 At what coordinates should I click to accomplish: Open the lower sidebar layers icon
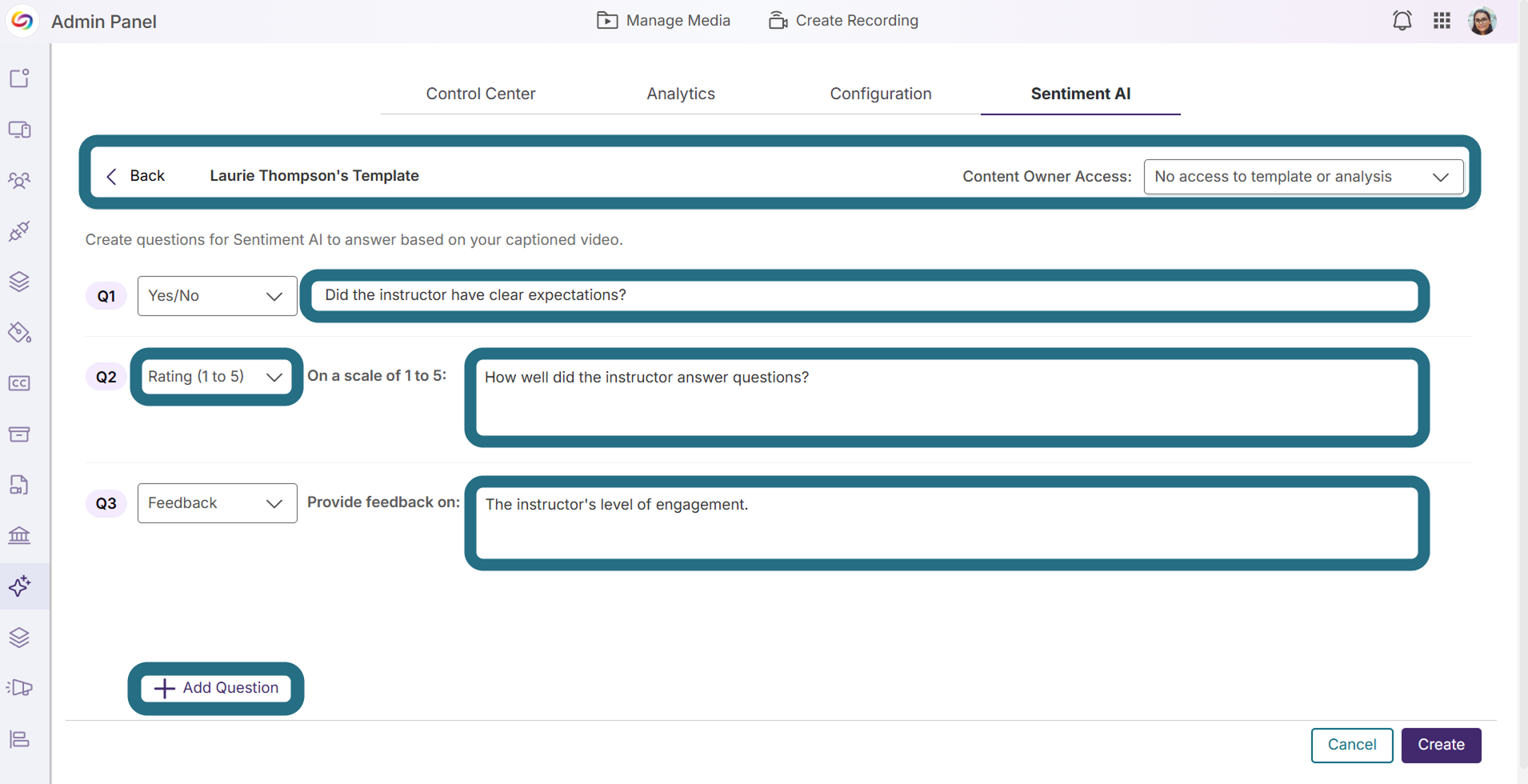tap(20, 638)
